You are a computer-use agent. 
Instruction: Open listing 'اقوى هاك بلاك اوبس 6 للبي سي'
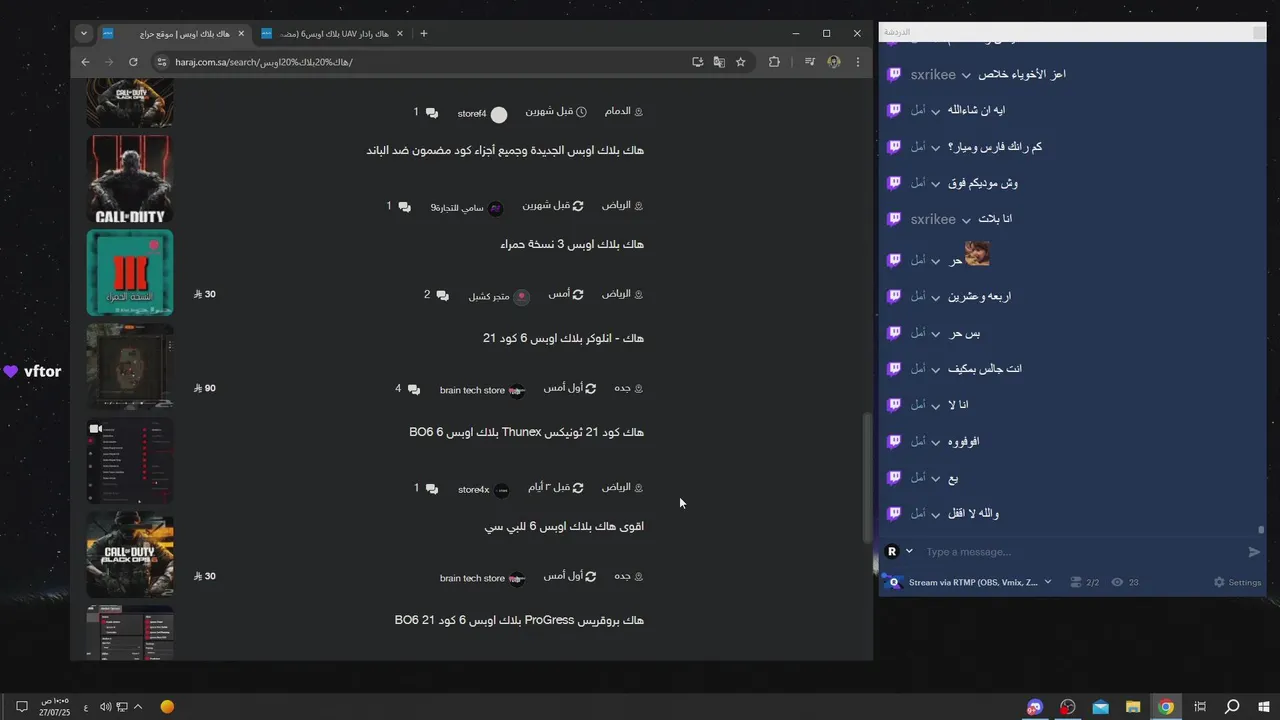tap(564, 526)
